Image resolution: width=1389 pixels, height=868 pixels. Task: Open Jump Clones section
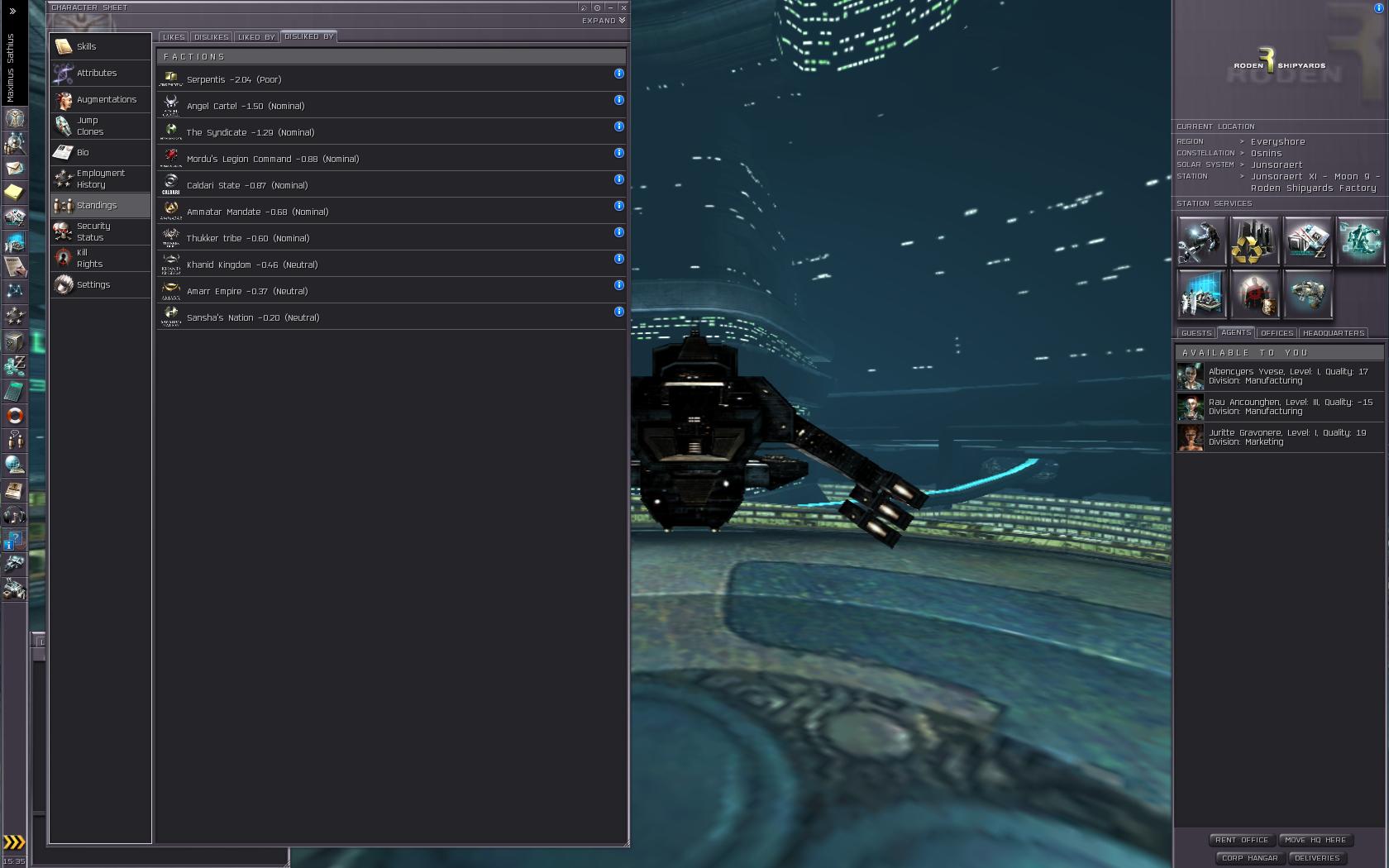pyautogui.click(x=101, y=126)
